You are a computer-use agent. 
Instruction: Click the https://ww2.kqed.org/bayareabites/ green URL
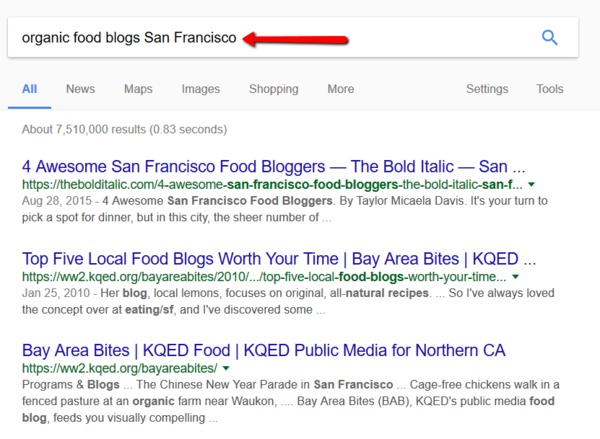(120, 368)
